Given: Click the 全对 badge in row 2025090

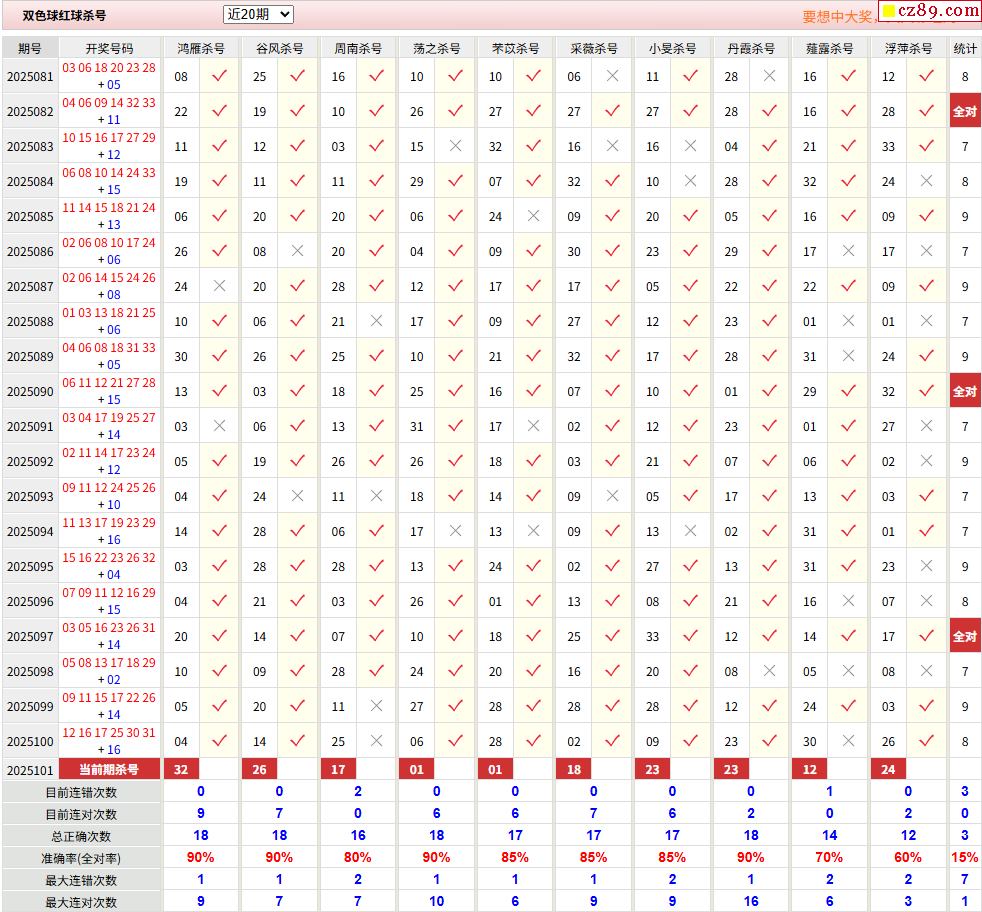Looking at the screenshot, I should (965, 391).
